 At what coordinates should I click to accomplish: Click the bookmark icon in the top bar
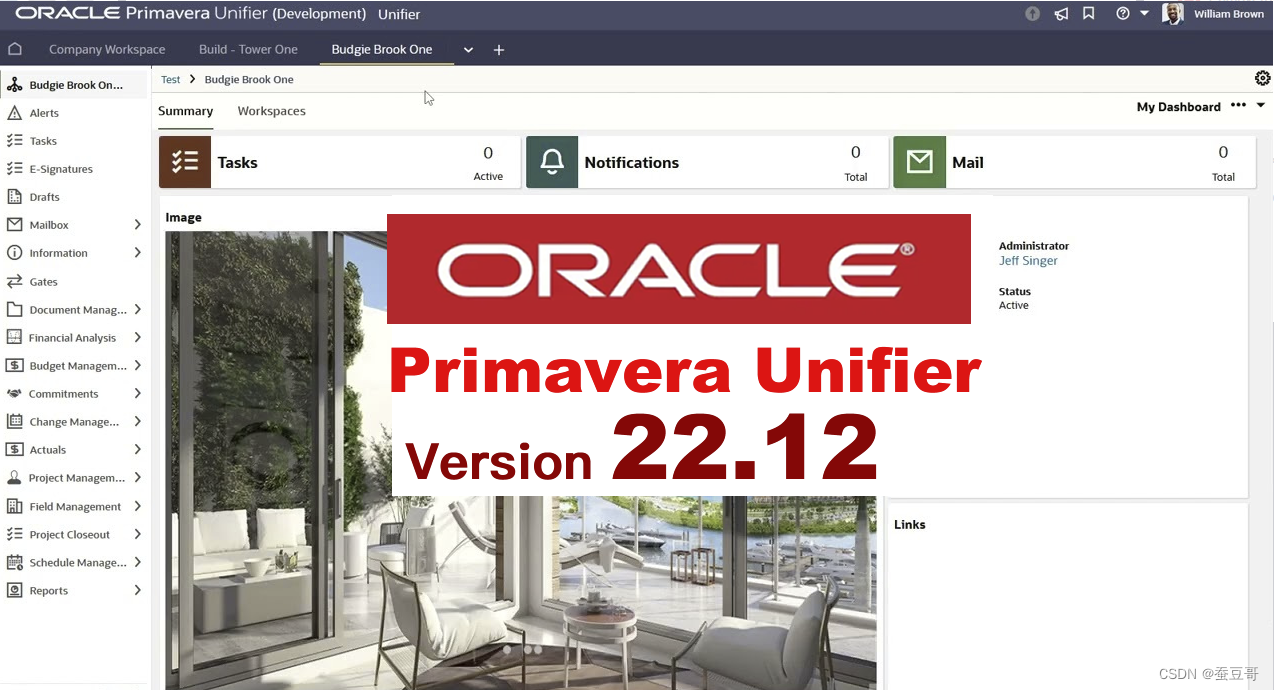1089,14
